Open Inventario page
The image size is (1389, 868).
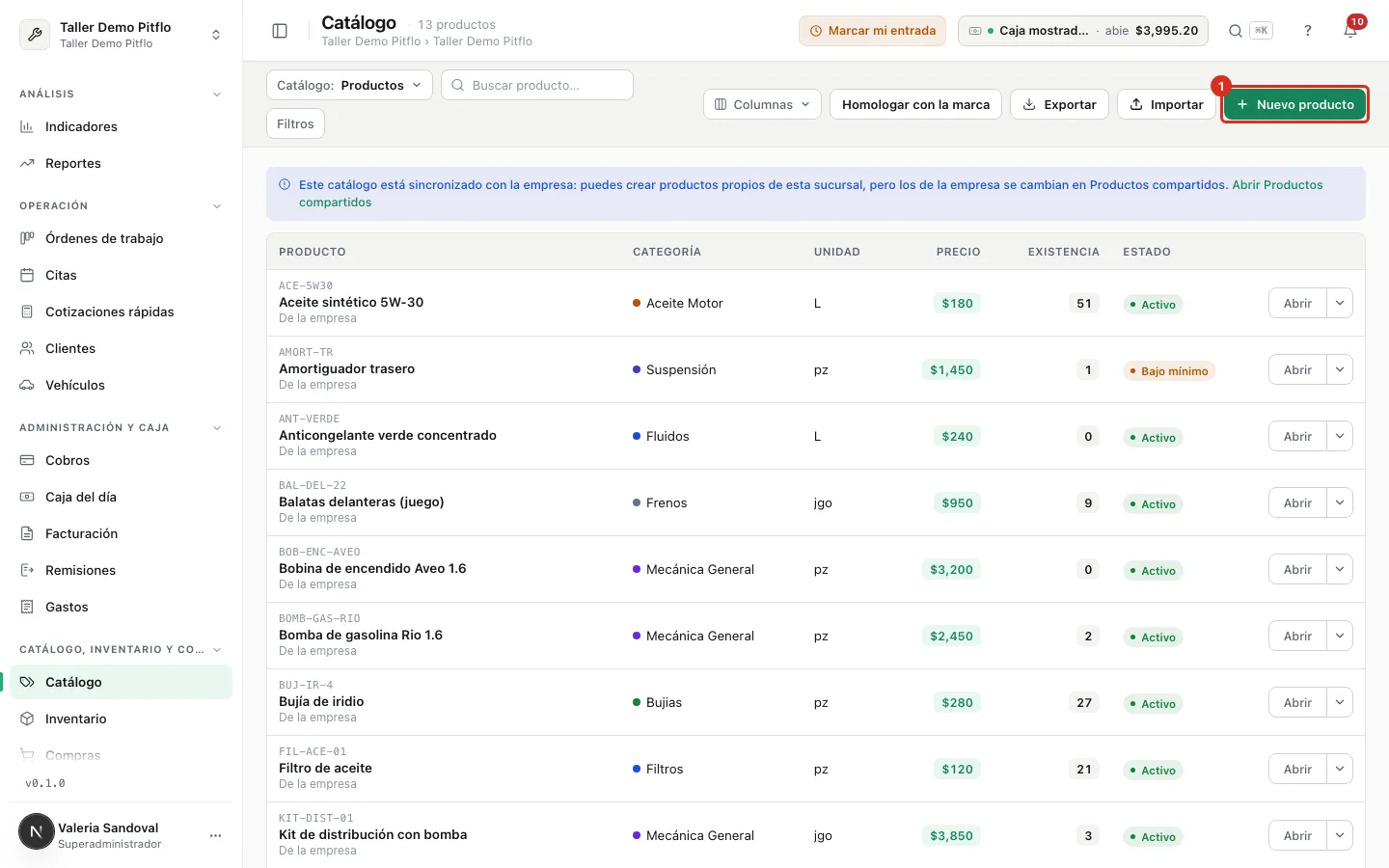[x=121, y=719]
